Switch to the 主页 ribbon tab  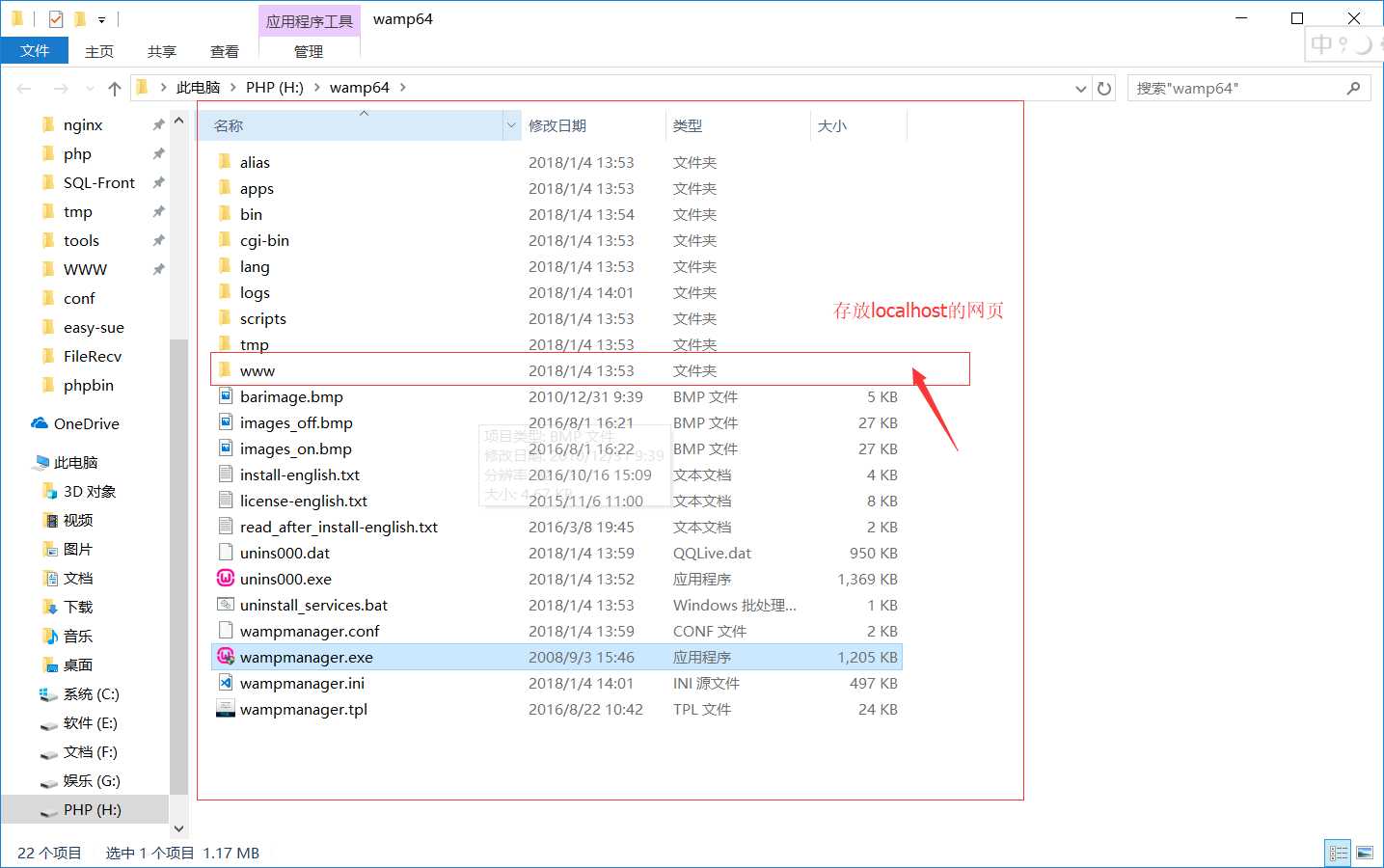tap(99, 51)
